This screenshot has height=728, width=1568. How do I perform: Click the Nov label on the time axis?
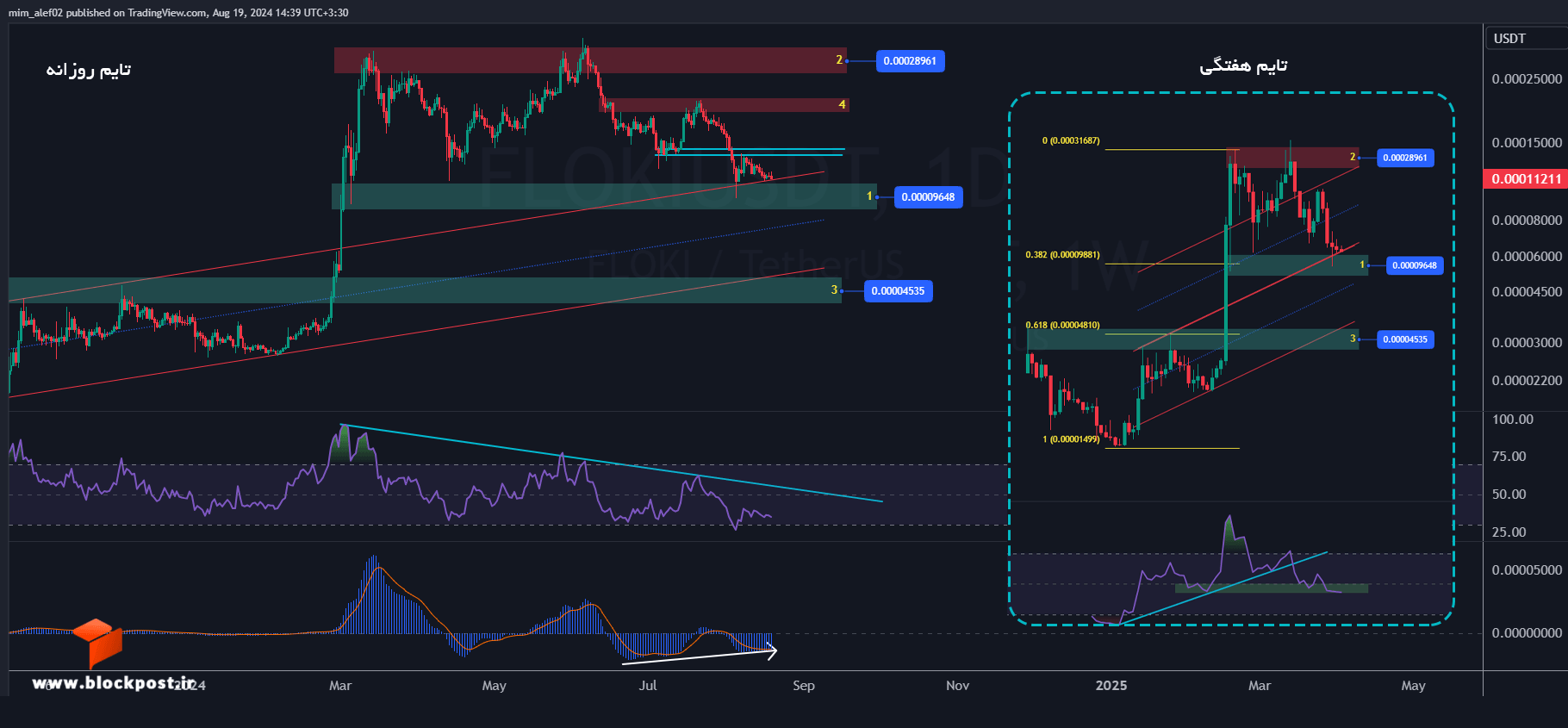957,686
